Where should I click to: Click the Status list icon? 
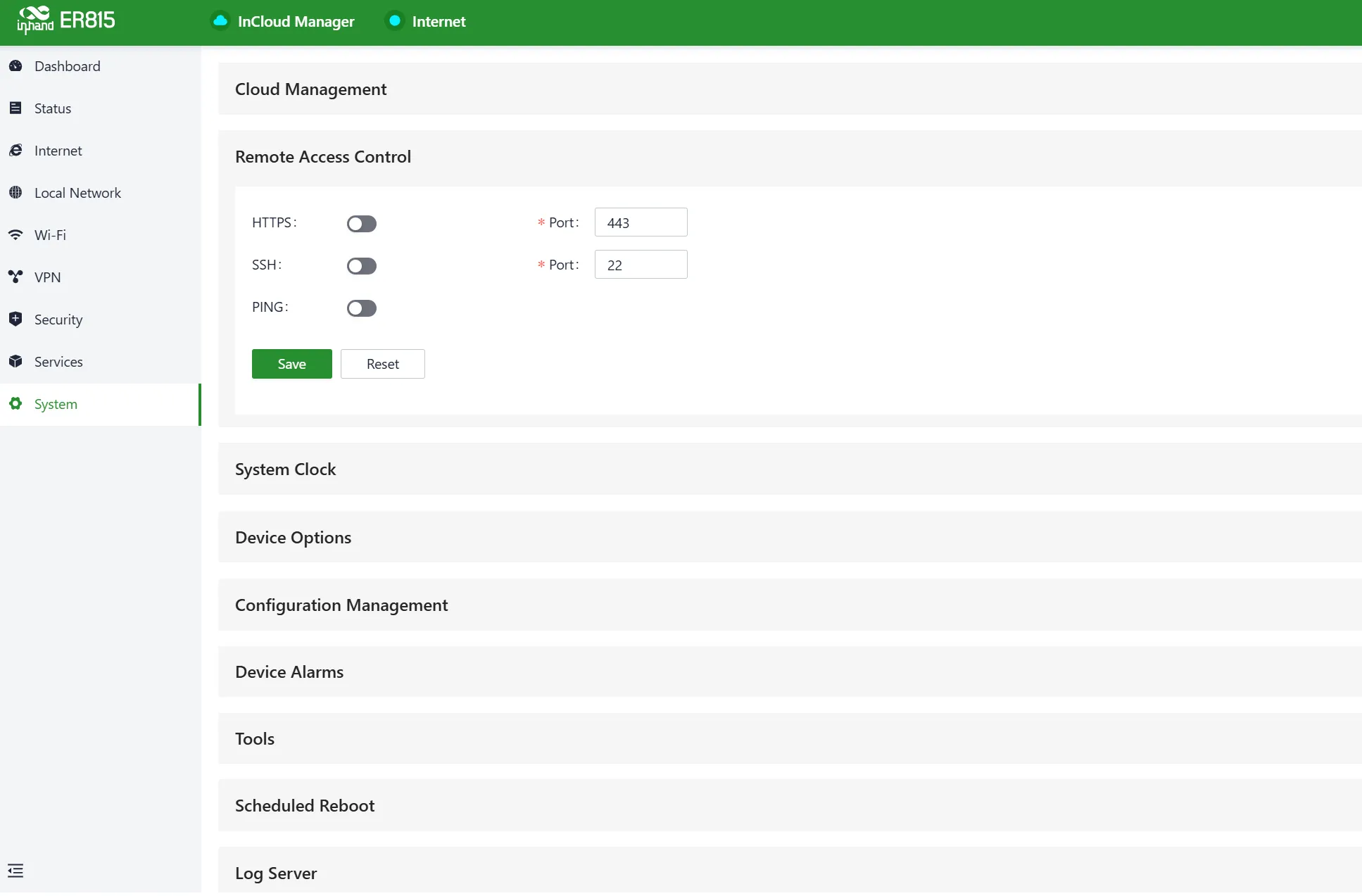click(x=15, y=108)
